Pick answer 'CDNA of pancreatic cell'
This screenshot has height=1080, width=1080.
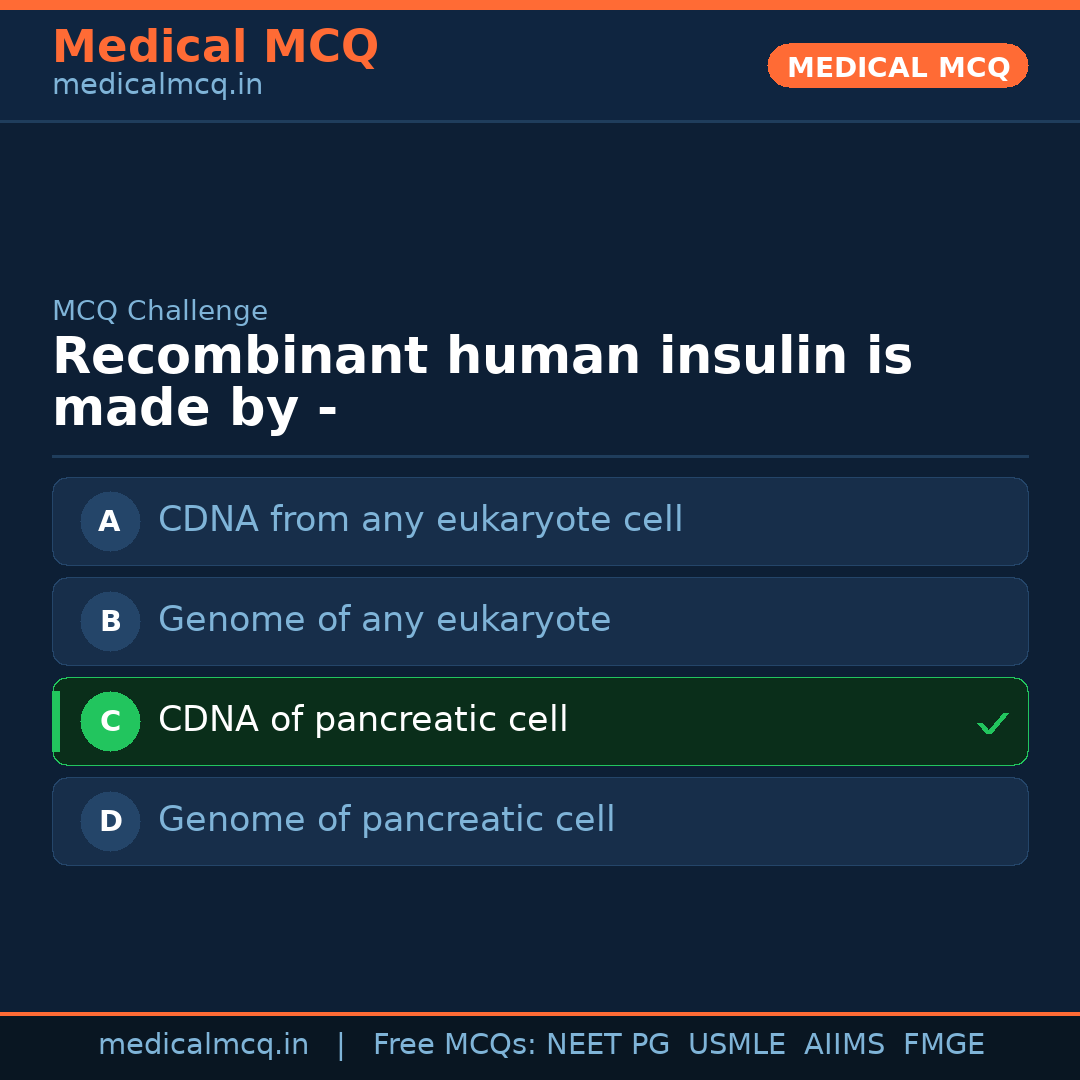coord(363,720)
